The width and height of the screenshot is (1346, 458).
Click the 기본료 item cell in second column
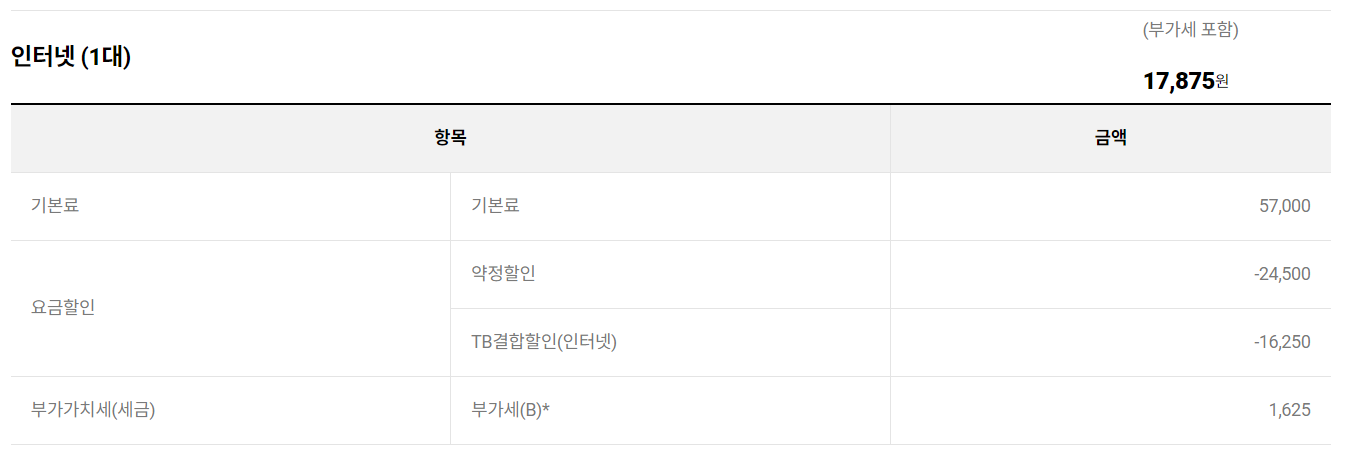click(495, 206)
